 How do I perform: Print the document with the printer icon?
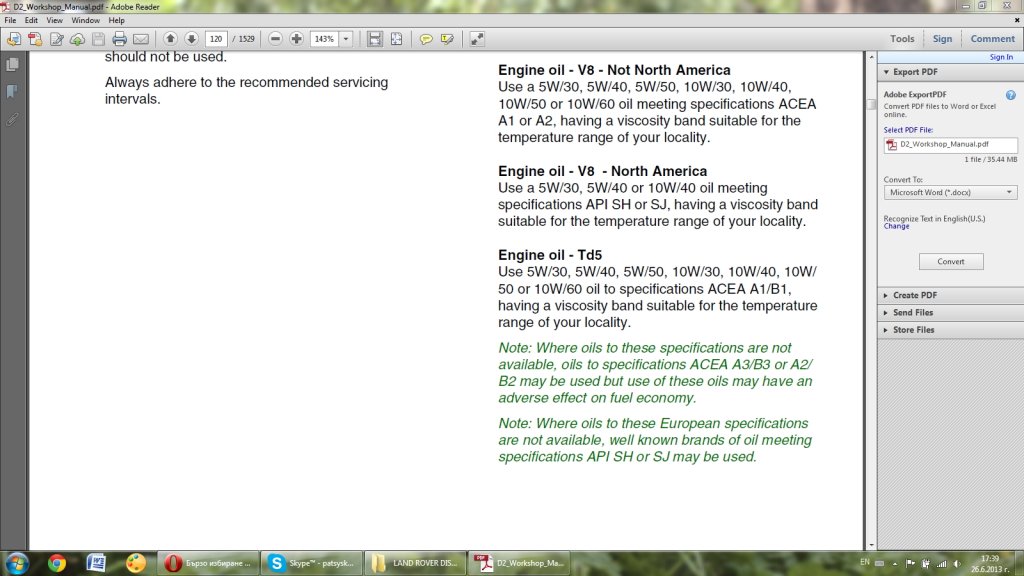click(120, 39)
